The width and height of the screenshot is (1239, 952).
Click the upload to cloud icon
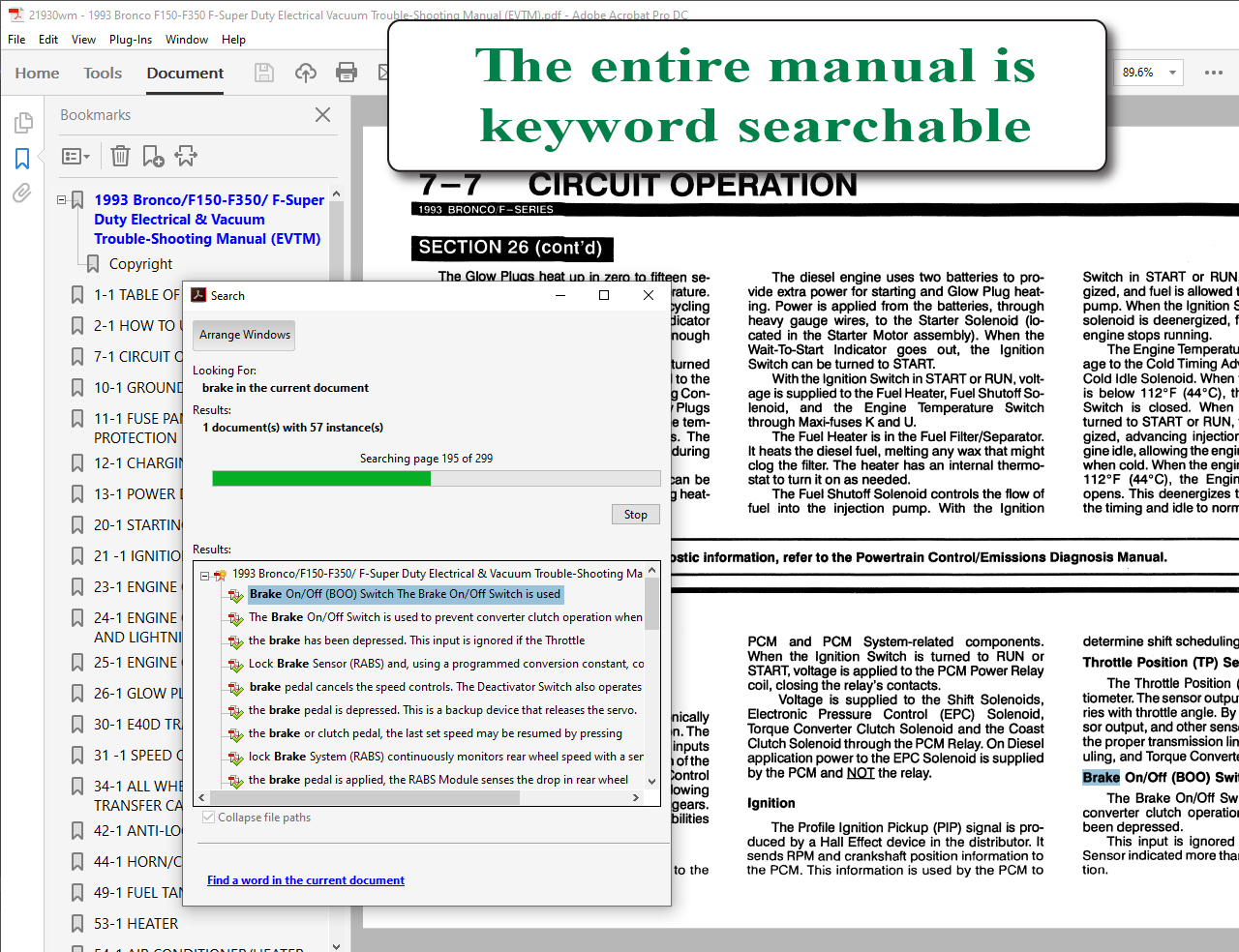pyautogui.click(x=306, y=73)
